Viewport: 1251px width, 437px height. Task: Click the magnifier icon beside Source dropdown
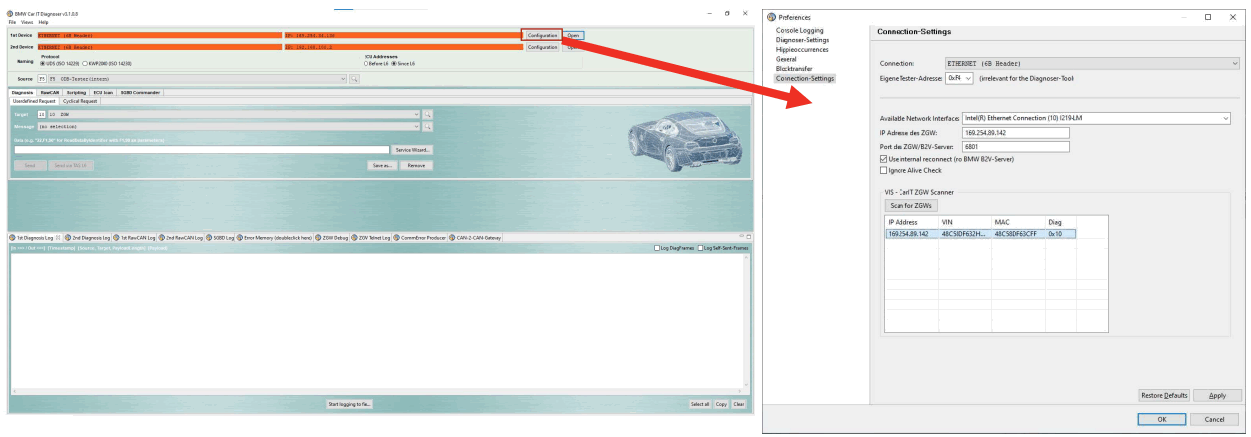coord(354,79)
